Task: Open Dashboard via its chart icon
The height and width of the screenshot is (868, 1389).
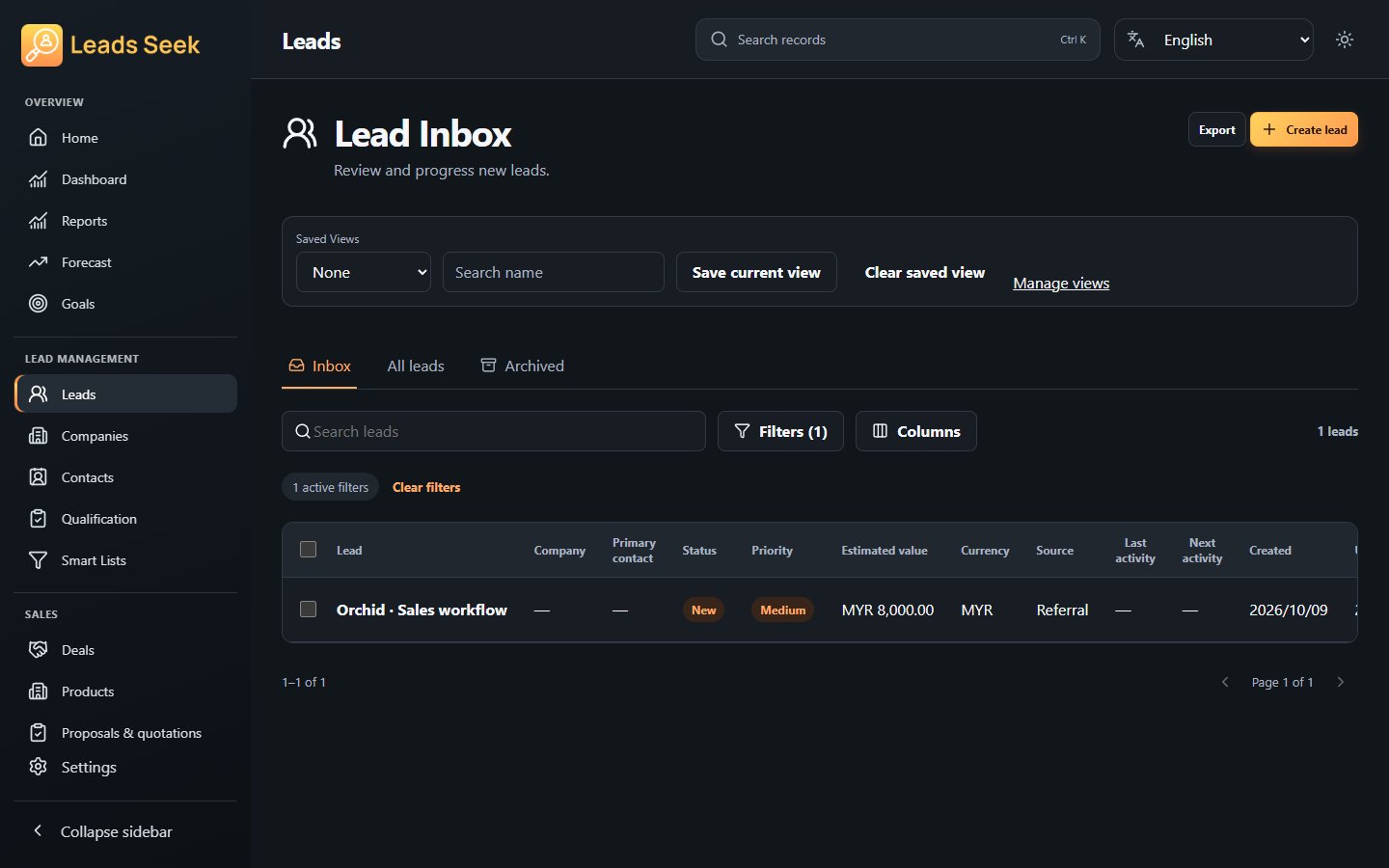Action: pos(38,179)
